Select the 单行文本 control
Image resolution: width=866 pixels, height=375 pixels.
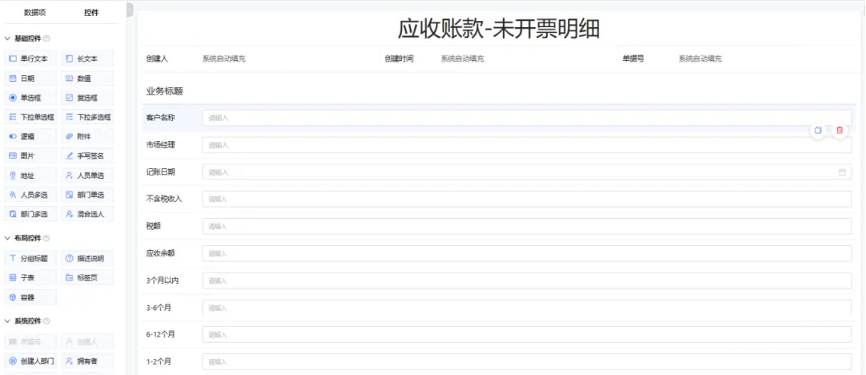[30, 59]
